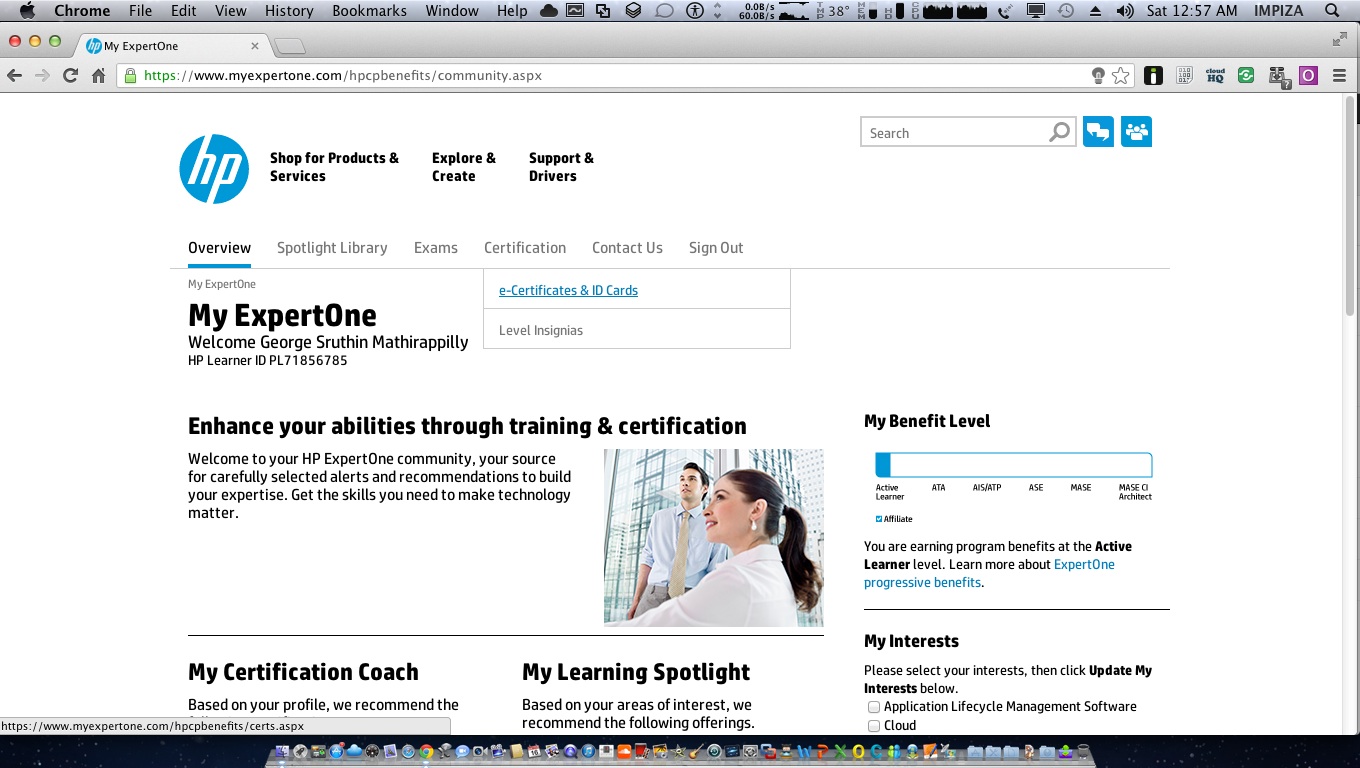Image resolution: width=1360 pixels, height=768 pixels.
Task: Click the green sync extension icon
Action: [x=1246, y=75]
